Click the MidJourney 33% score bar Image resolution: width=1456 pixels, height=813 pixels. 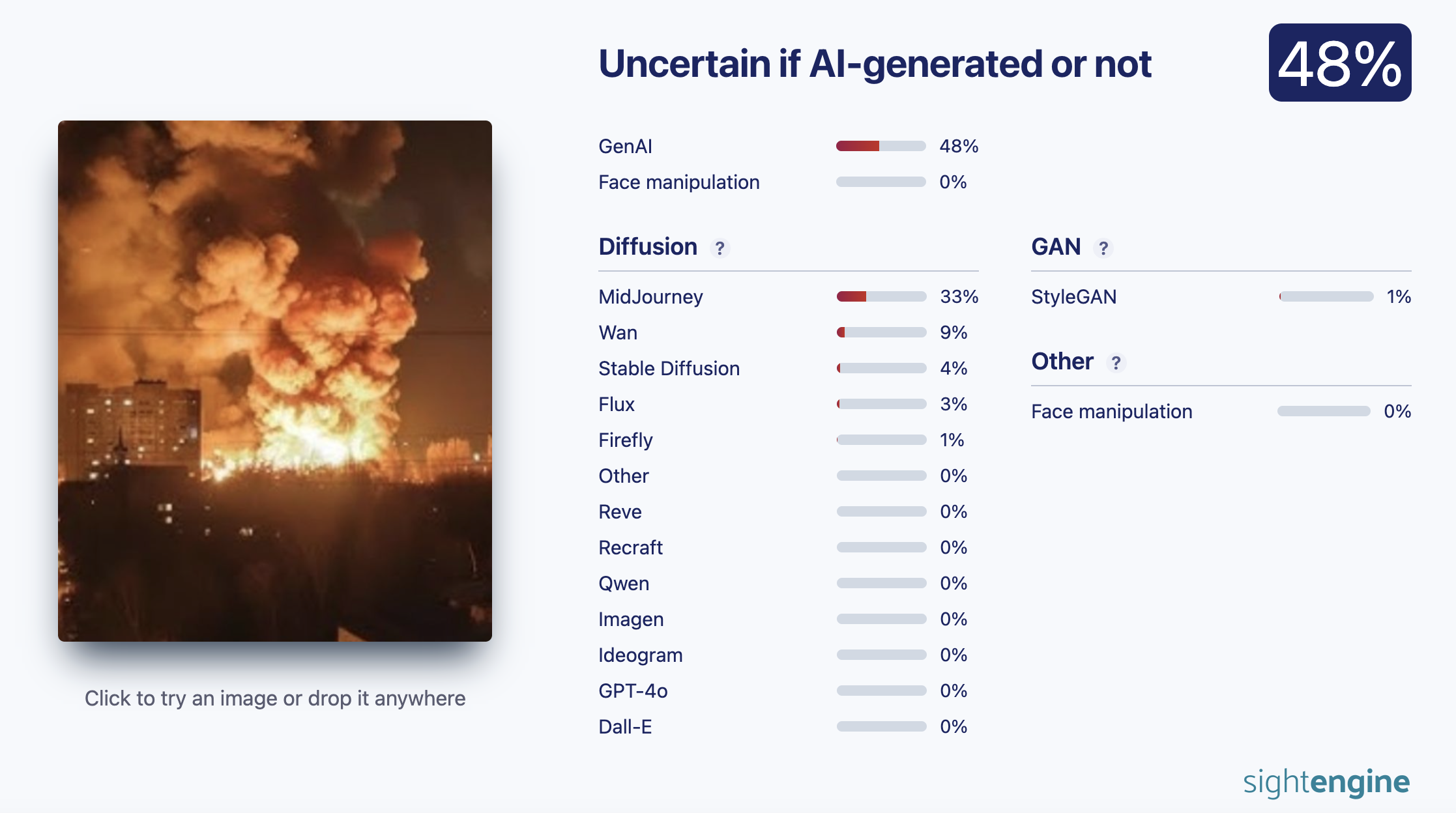(881, 296)
